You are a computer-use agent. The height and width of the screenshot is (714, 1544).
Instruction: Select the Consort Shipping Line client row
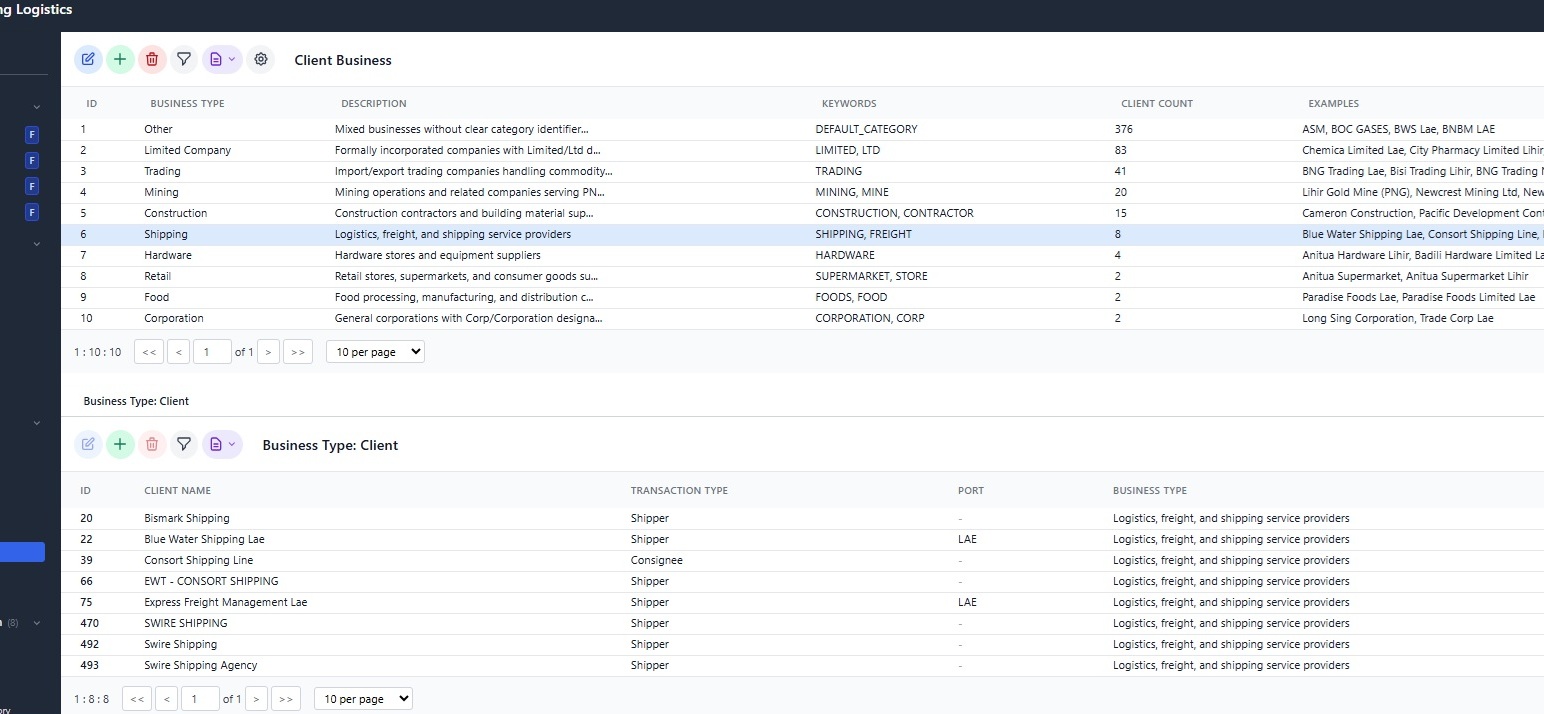[x=198, y=560]
